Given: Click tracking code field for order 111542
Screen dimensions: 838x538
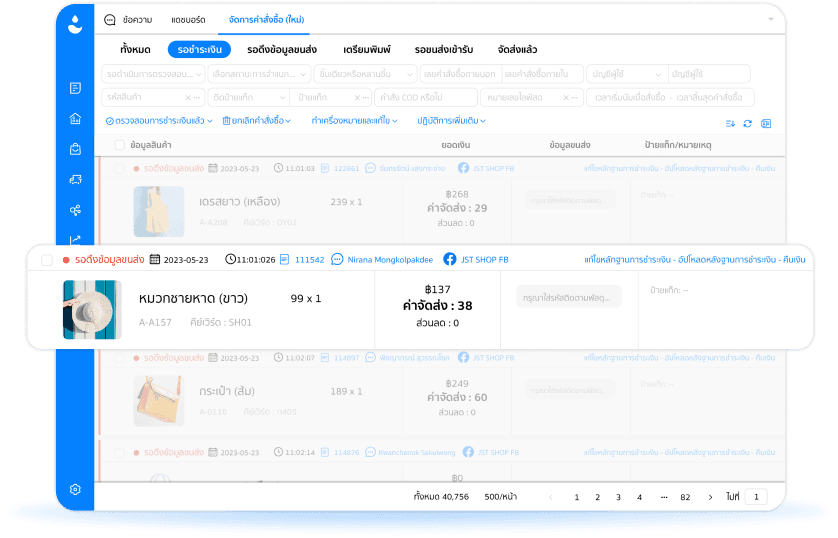Looking at the screenshot, I should point(569,297).
